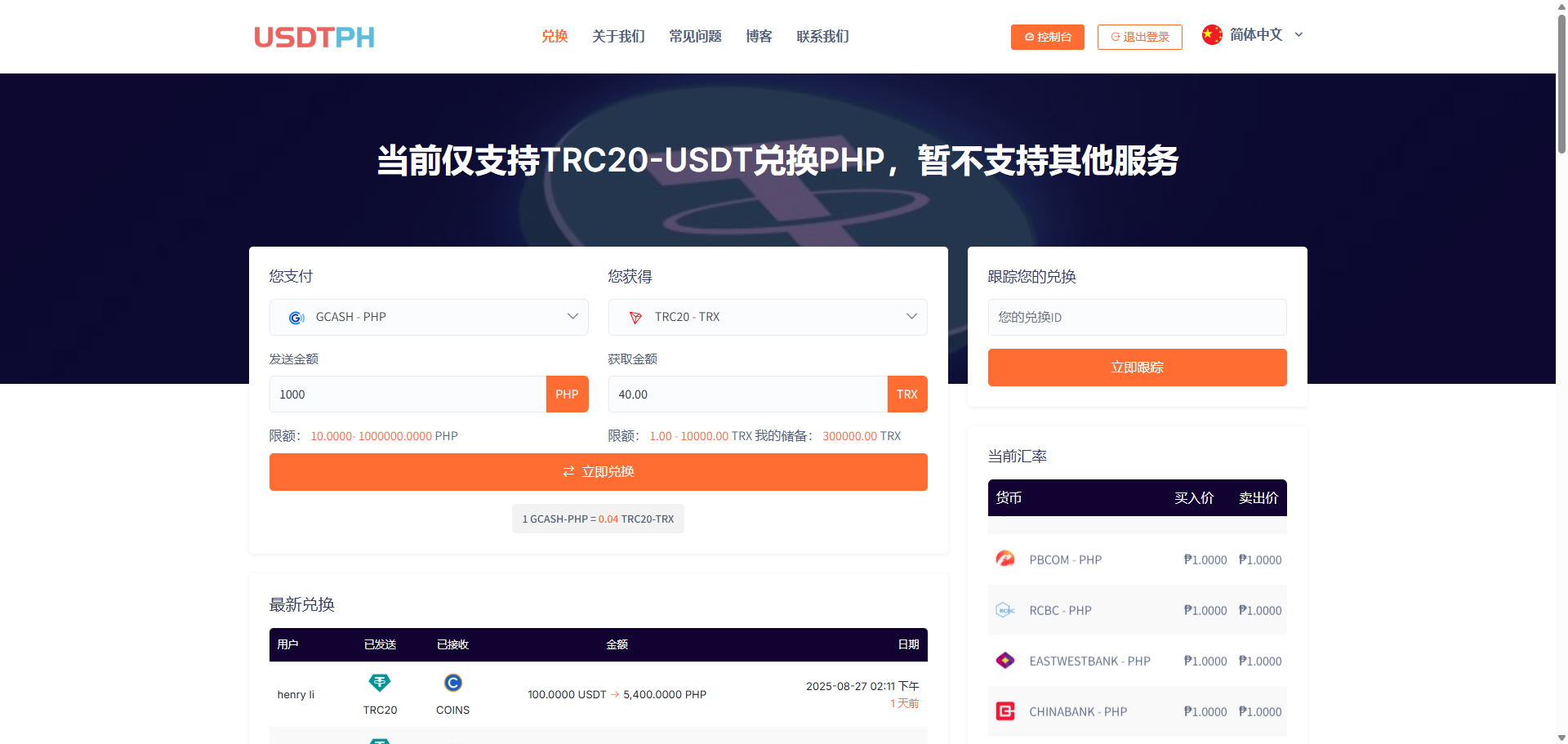Focus the 获取金额 input showing 40.00

coord(748,394)
